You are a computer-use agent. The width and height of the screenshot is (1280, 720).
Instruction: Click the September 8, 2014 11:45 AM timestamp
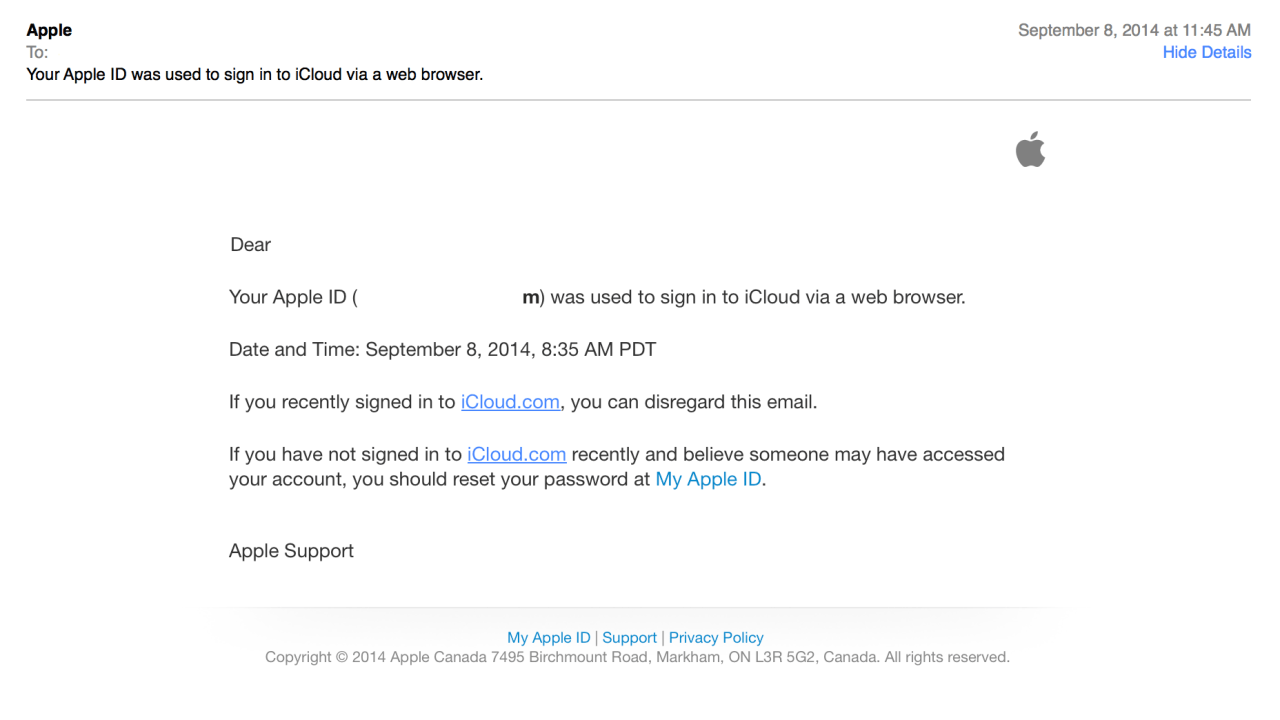point(1134,30)
